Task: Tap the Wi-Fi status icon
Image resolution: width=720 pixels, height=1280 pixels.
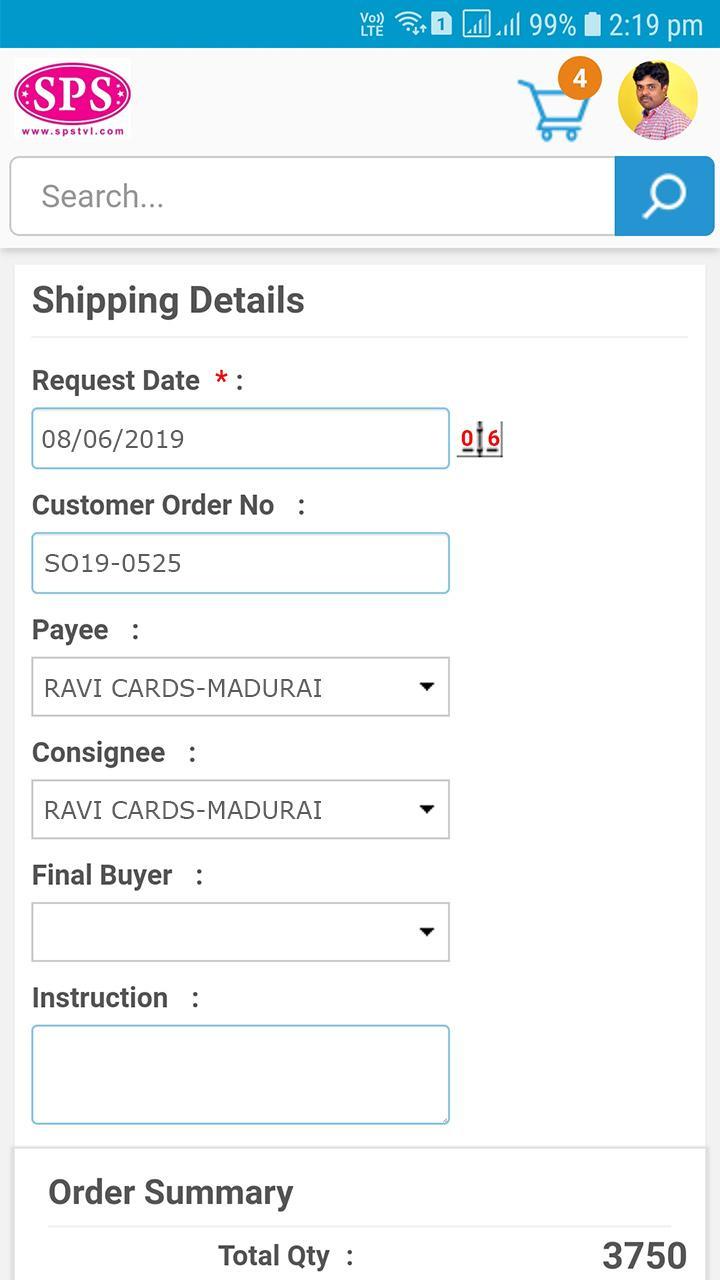Action: click(x=410, y=23)
